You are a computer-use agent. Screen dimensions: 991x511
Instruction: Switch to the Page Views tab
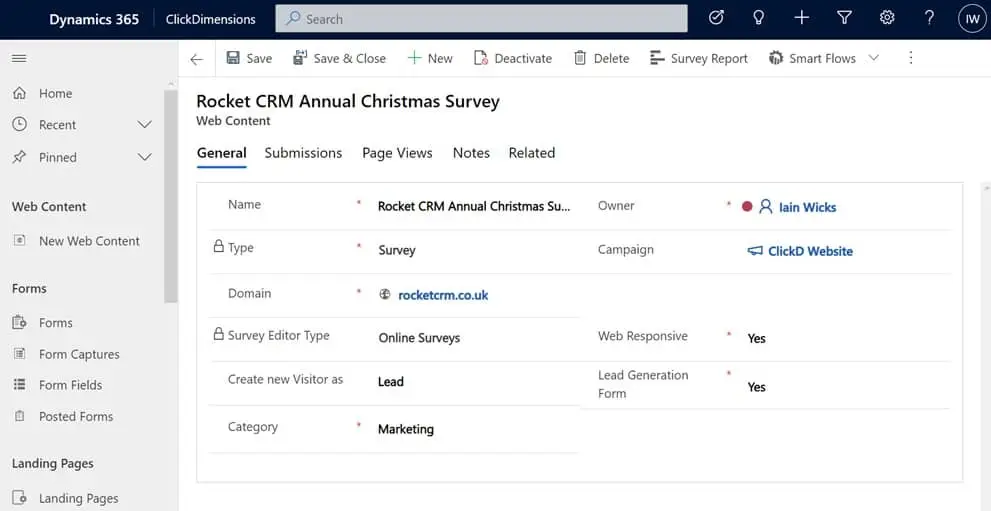(398, 153)
